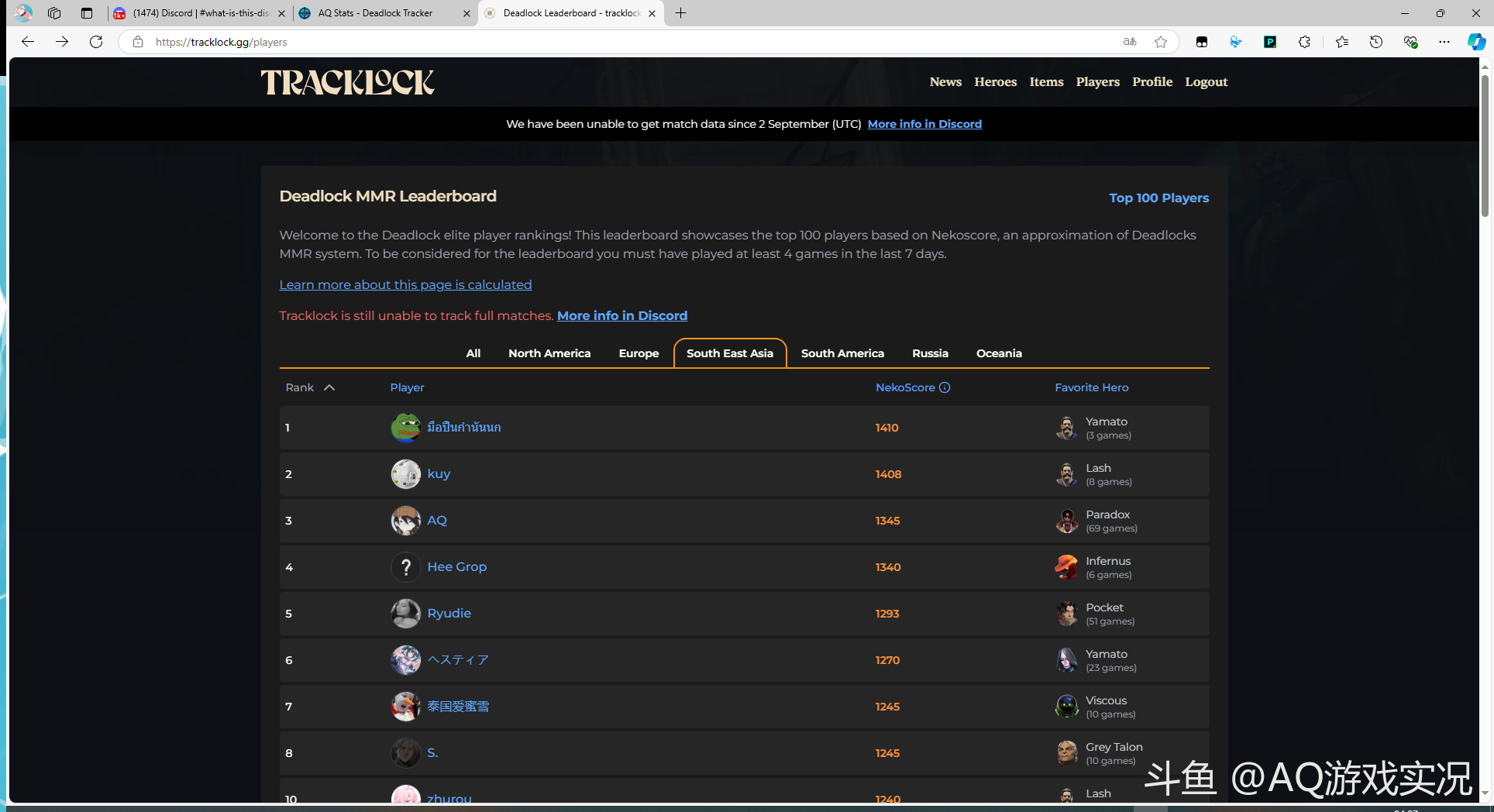Click the address bar URL field
This screenshot has width=1494, height=812.
click(620, 42)
